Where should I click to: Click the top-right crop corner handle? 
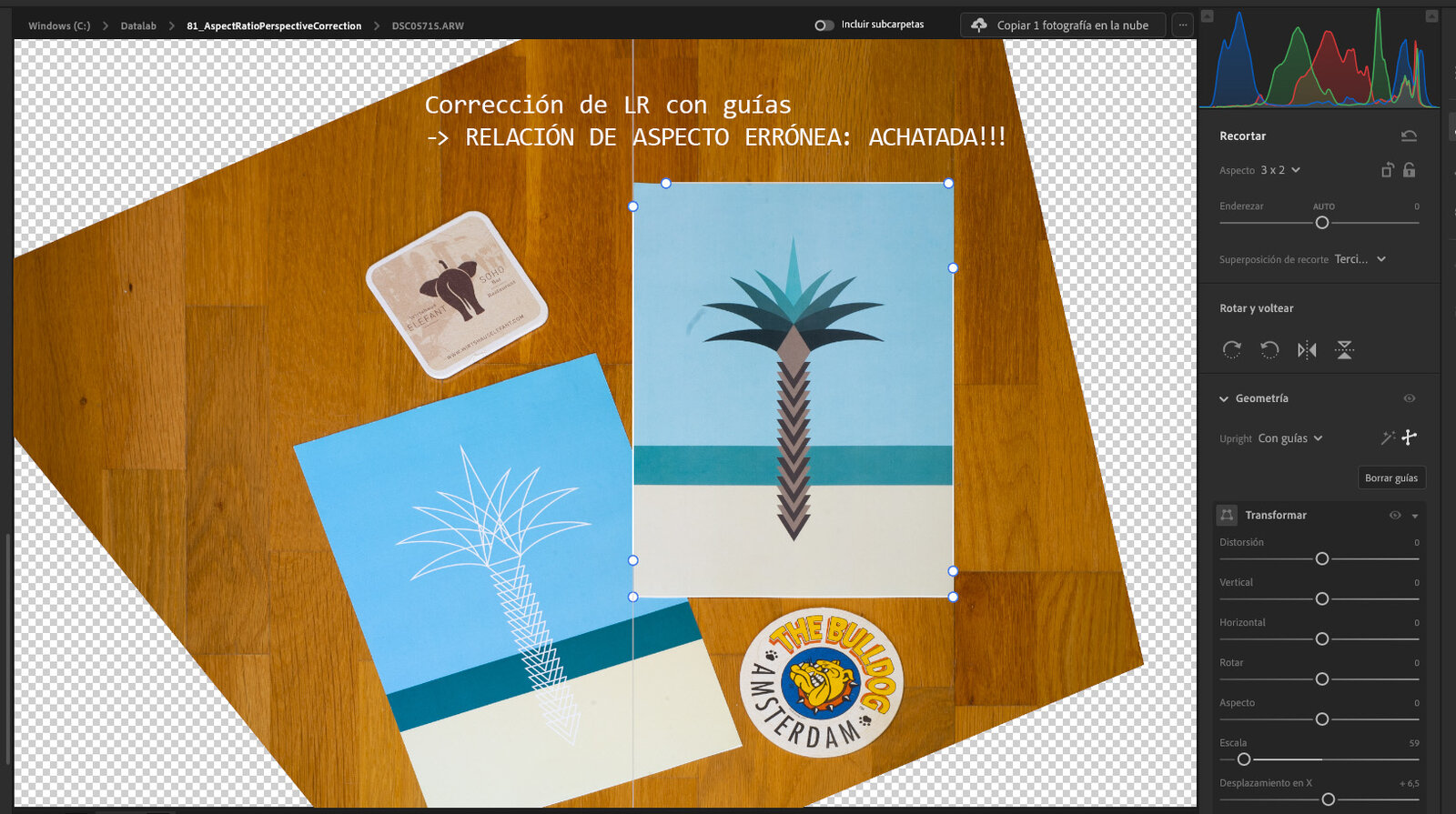[x=948, y=183]
